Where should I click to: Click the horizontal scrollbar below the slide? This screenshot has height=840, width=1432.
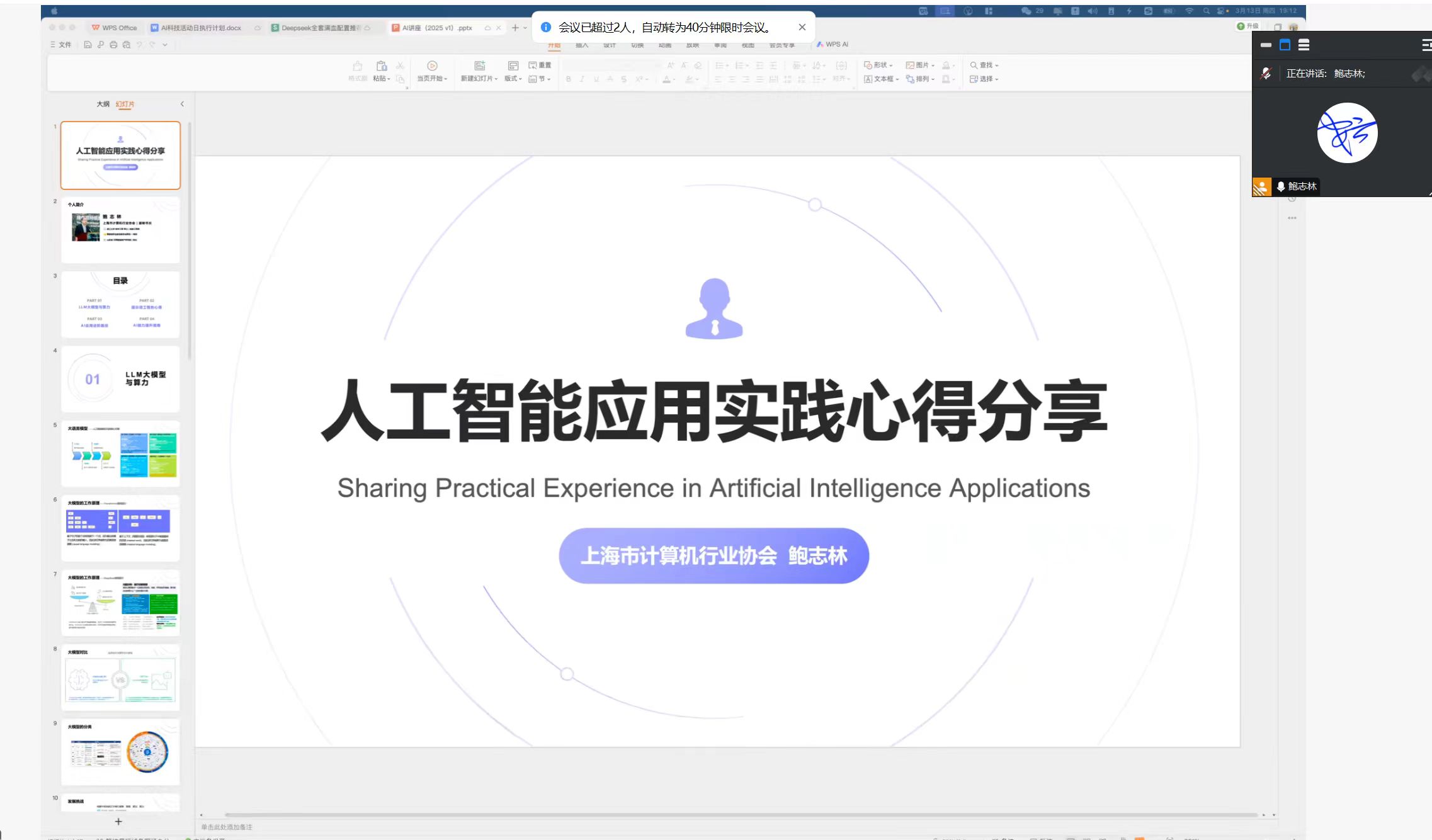coord(730,815)
